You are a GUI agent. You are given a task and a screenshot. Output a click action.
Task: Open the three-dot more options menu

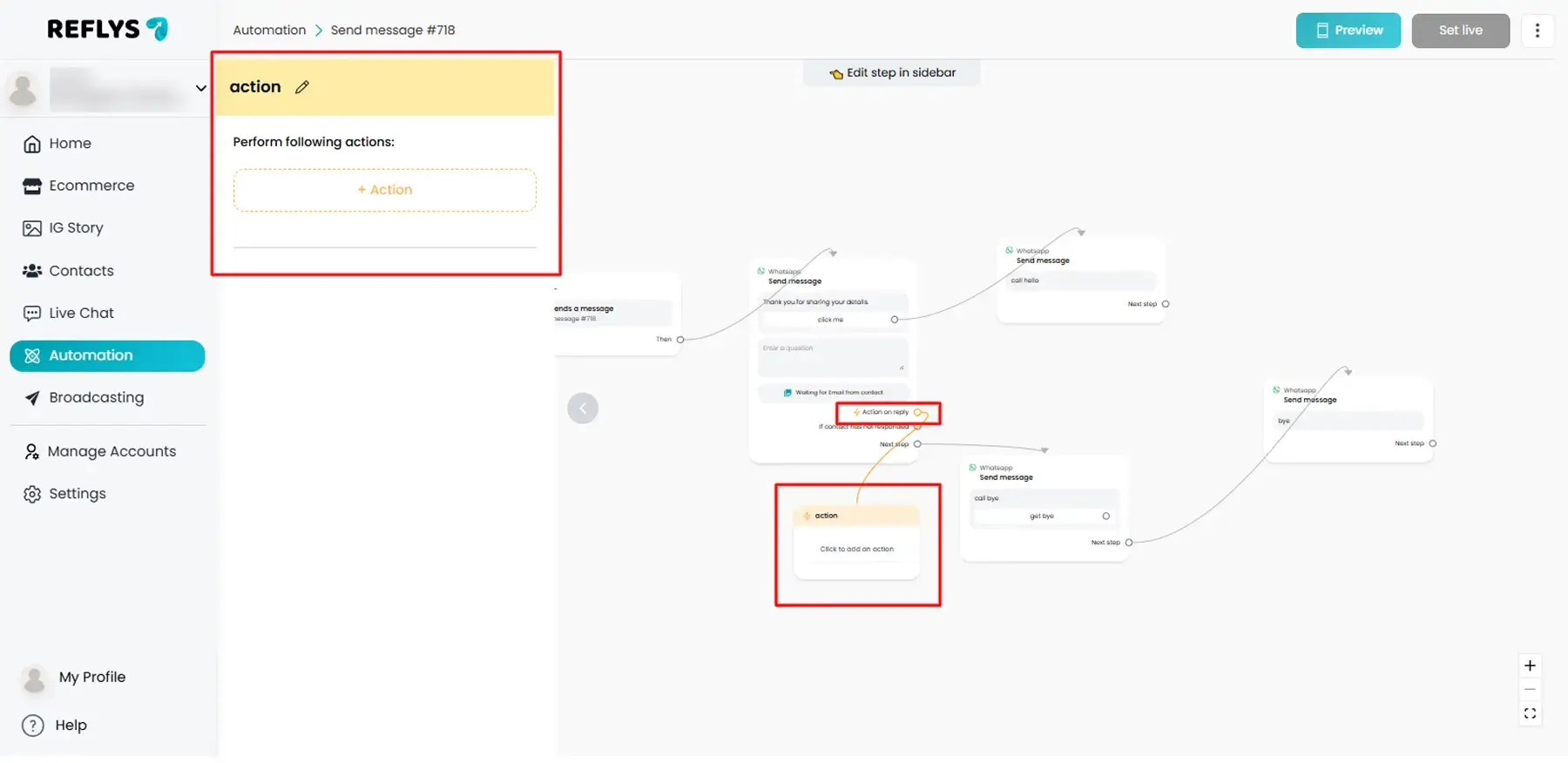(x=1537, y=30)
